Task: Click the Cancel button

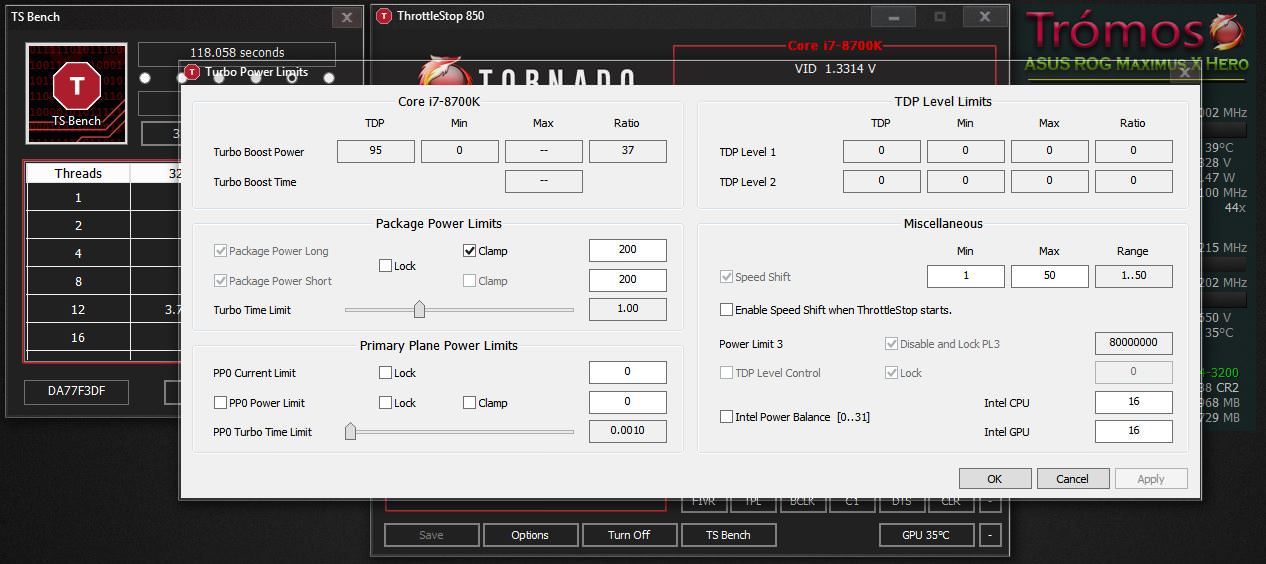Action: tap(1072, 479)
